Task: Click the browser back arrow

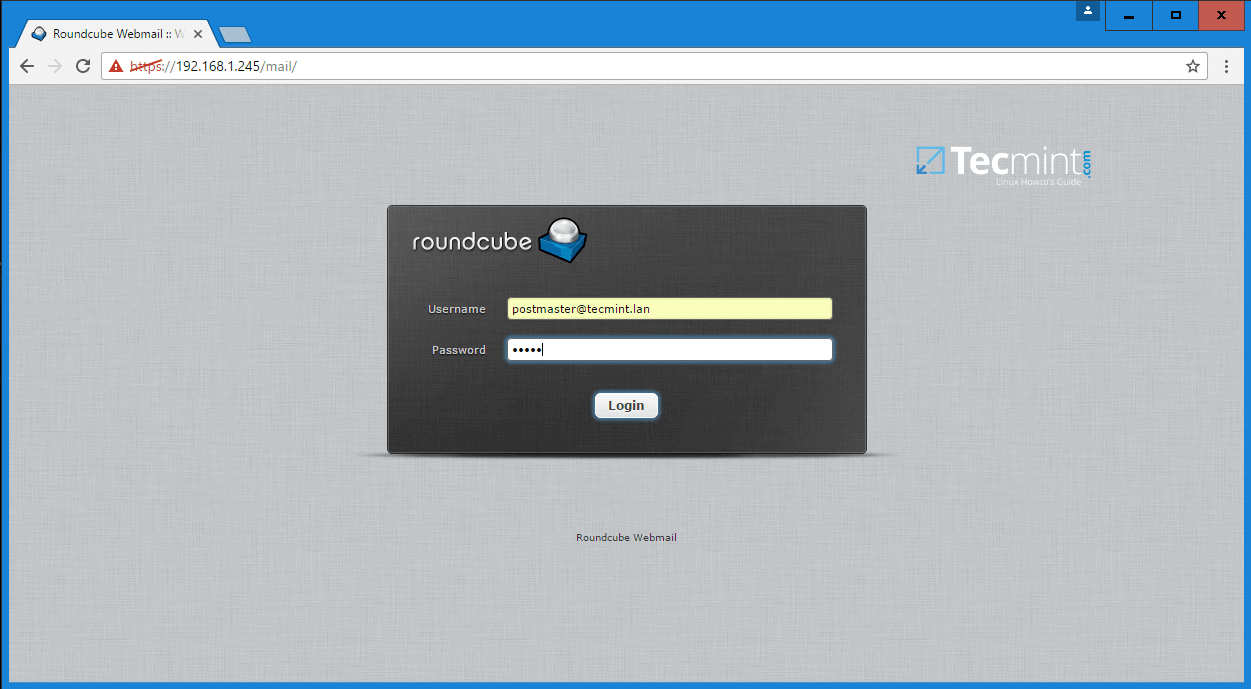Action: click(x=26, y=66)
